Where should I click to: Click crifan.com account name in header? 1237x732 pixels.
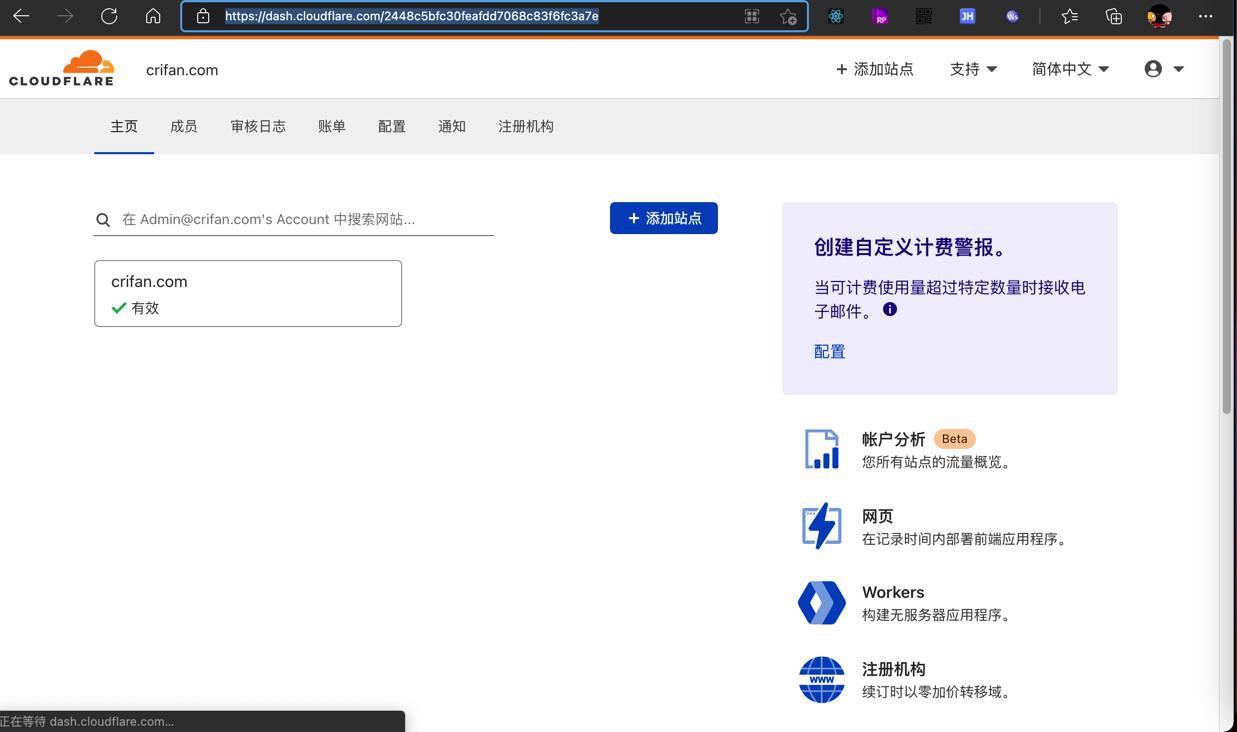[182, 70]
